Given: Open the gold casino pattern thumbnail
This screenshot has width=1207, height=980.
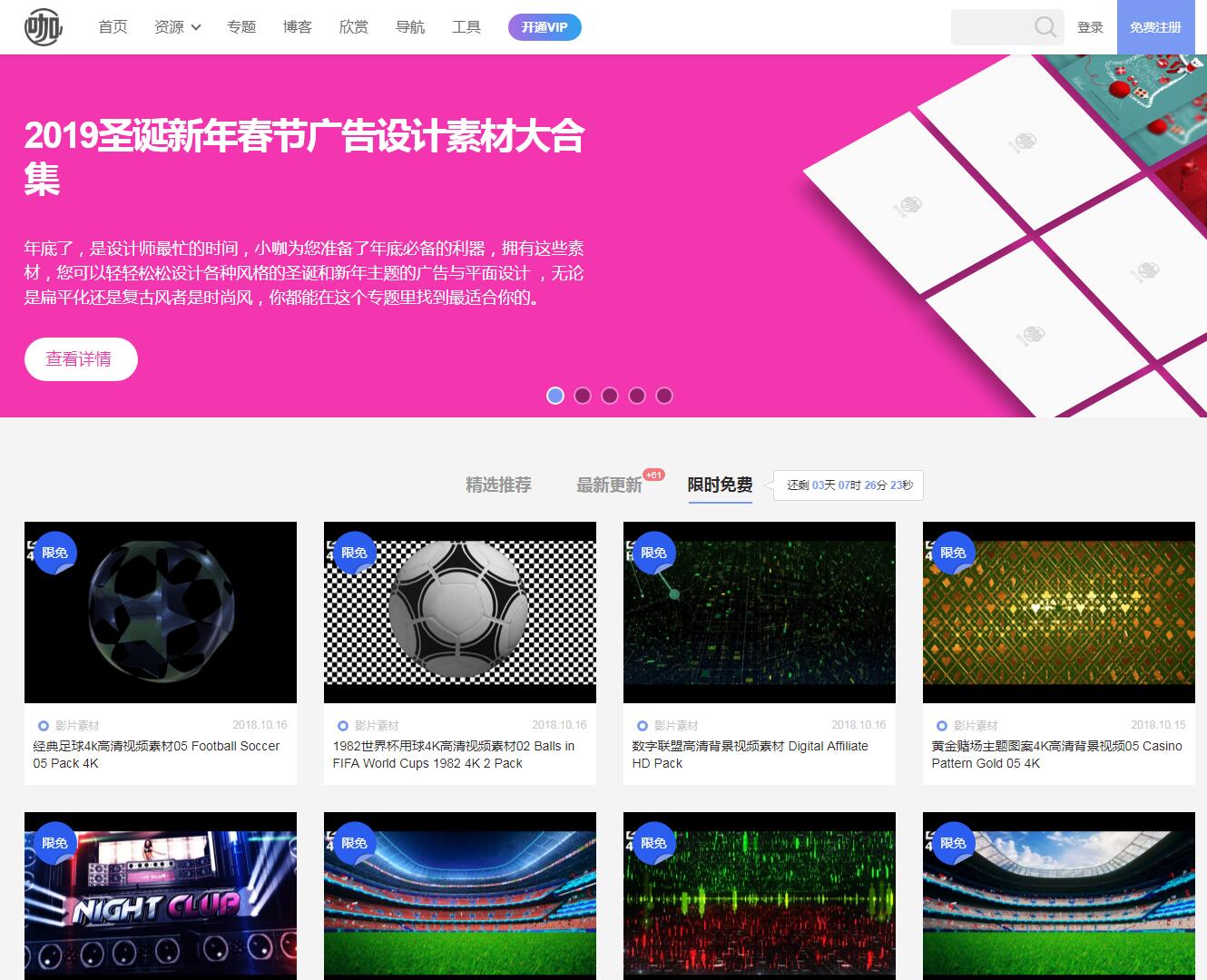Looking at the screenshot, I should click(x=1059, y=612).
